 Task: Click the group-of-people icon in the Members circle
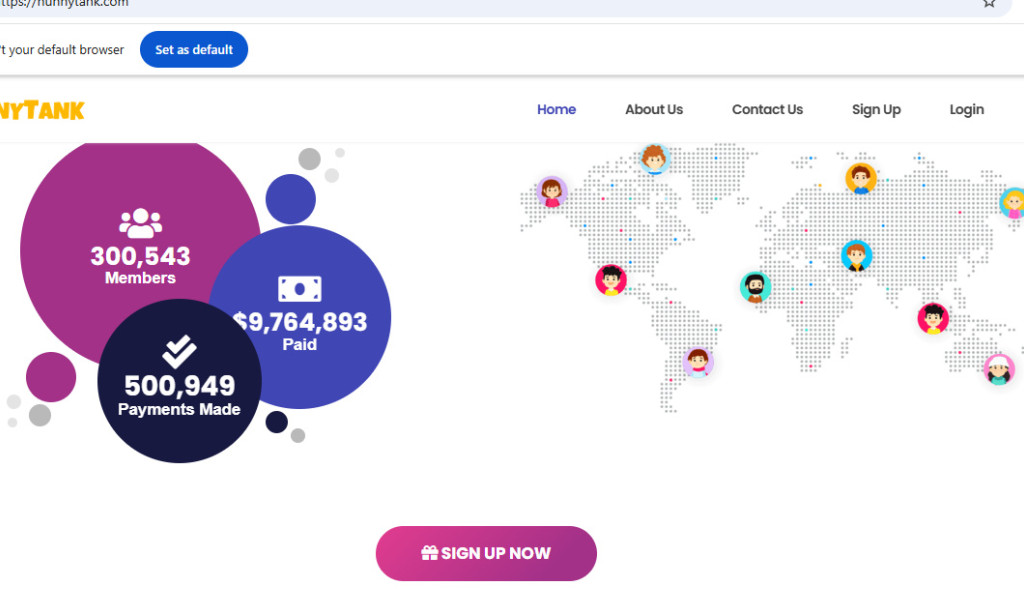[140, 222]
